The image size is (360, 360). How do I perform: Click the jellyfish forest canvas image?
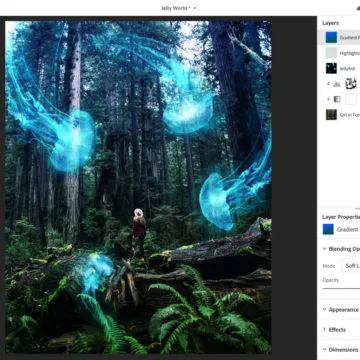138,187
